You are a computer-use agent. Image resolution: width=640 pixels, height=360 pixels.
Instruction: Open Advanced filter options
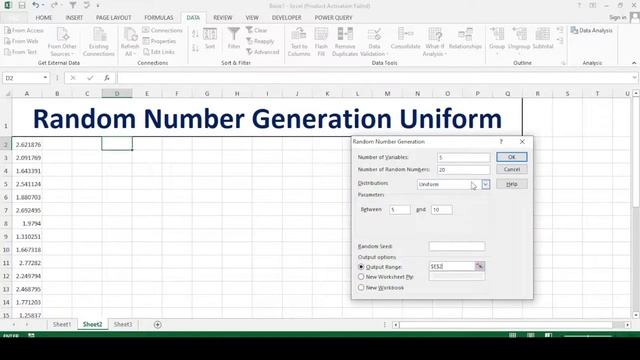tap(262, 52)
